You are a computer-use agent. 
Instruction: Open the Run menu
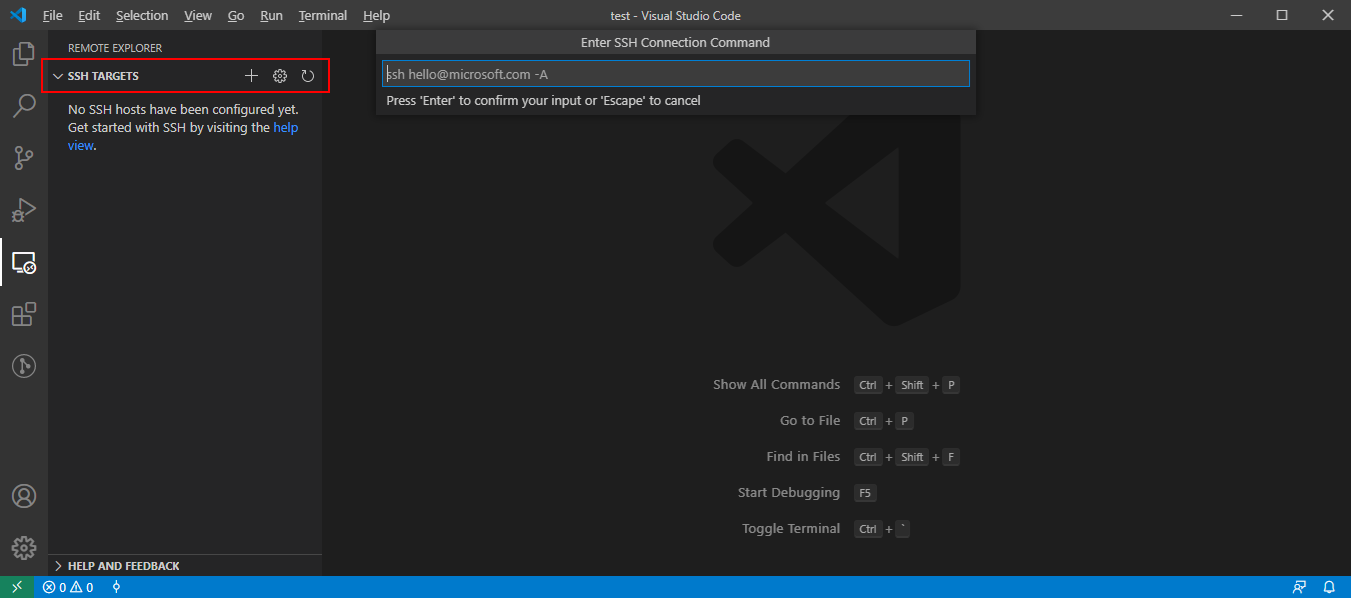tap(271, 16)
